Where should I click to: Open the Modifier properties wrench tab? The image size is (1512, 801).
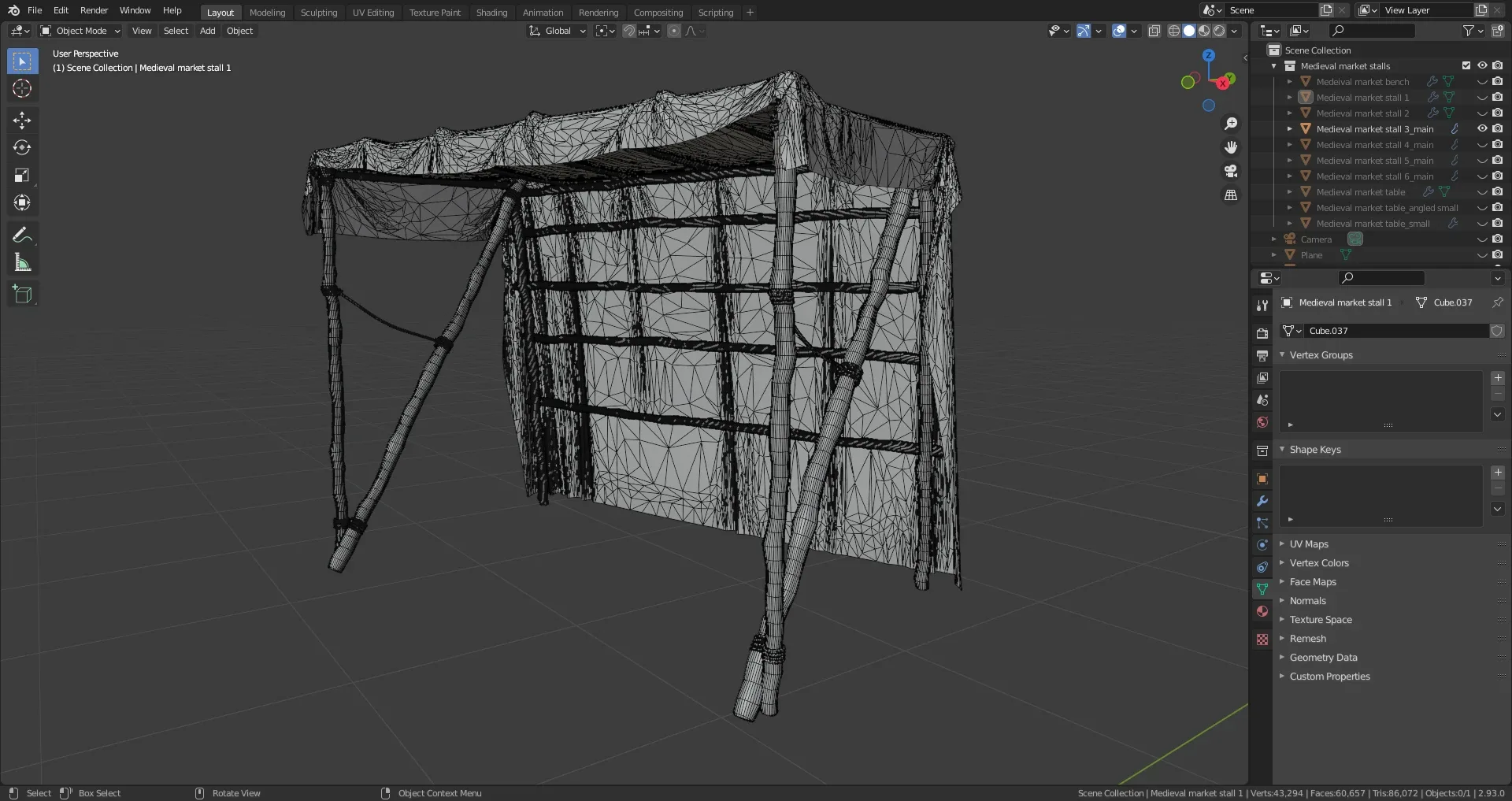tap(1262, 501)
